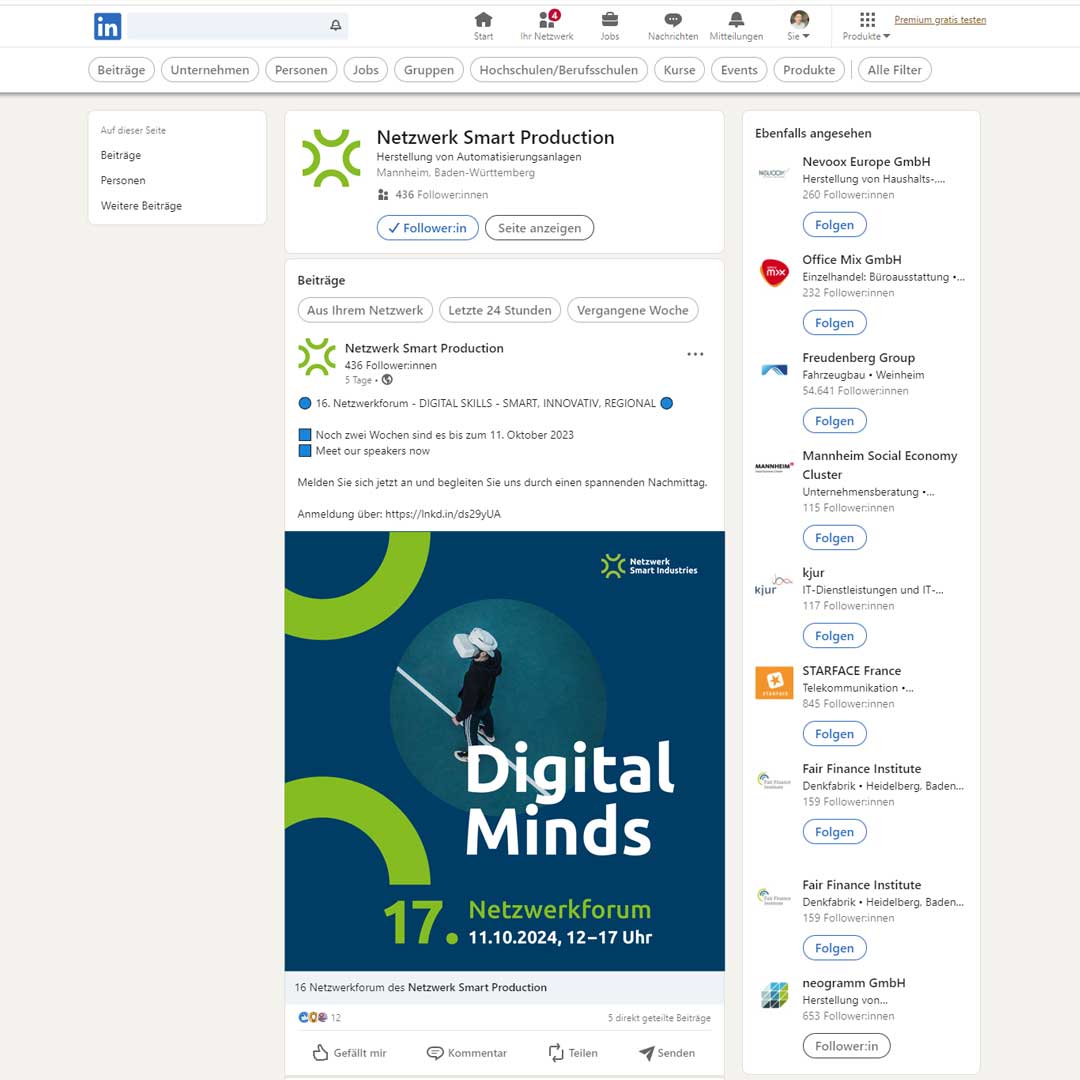Click the globe visibility icon under post
Image resolution: width=1080 pixels, height=1080 pixels.
pyautogui.click(x=387, y=380)
